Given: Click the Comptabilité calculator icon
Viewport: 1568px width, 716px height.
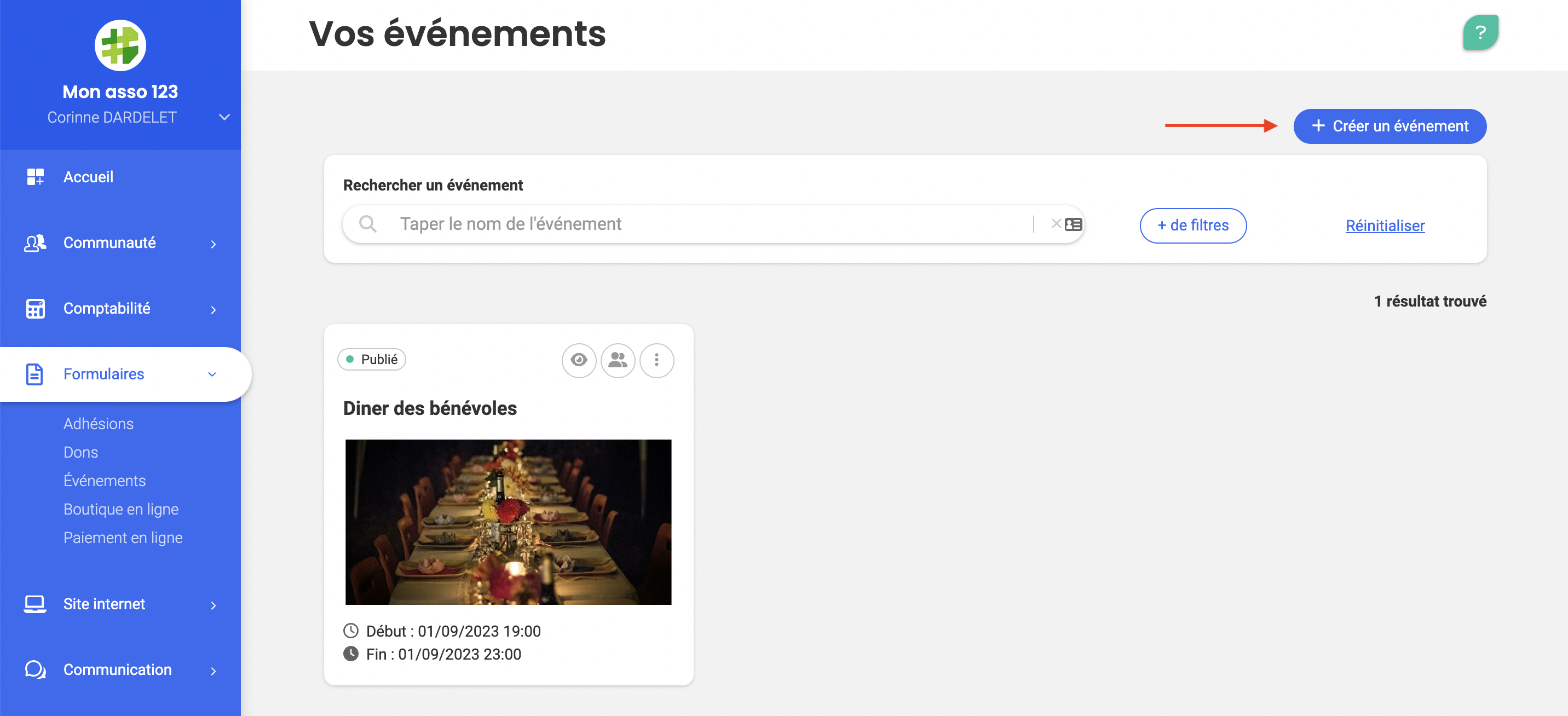Looking at the screenshot, I should tap(35, 309).
